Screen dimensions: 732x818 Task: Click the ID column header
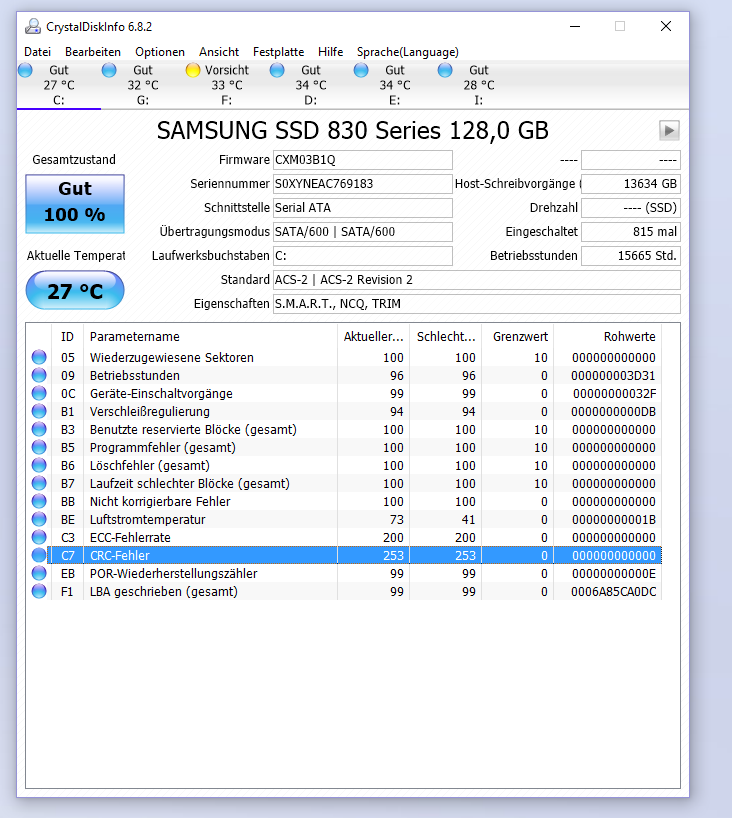(67, 336)
